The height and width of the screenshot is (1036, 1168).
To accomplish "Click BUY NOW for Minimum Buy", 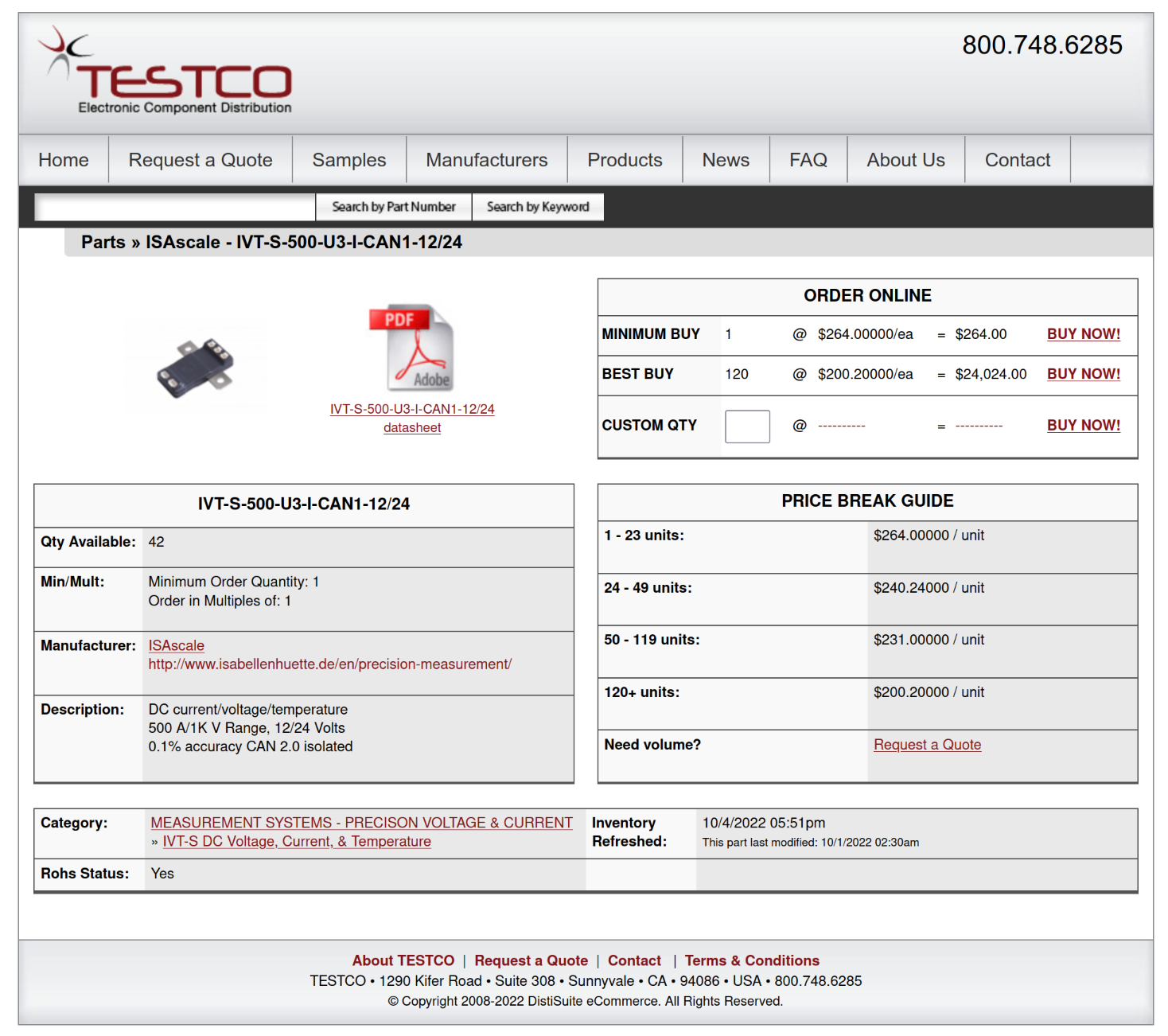I will point(1083,334).
